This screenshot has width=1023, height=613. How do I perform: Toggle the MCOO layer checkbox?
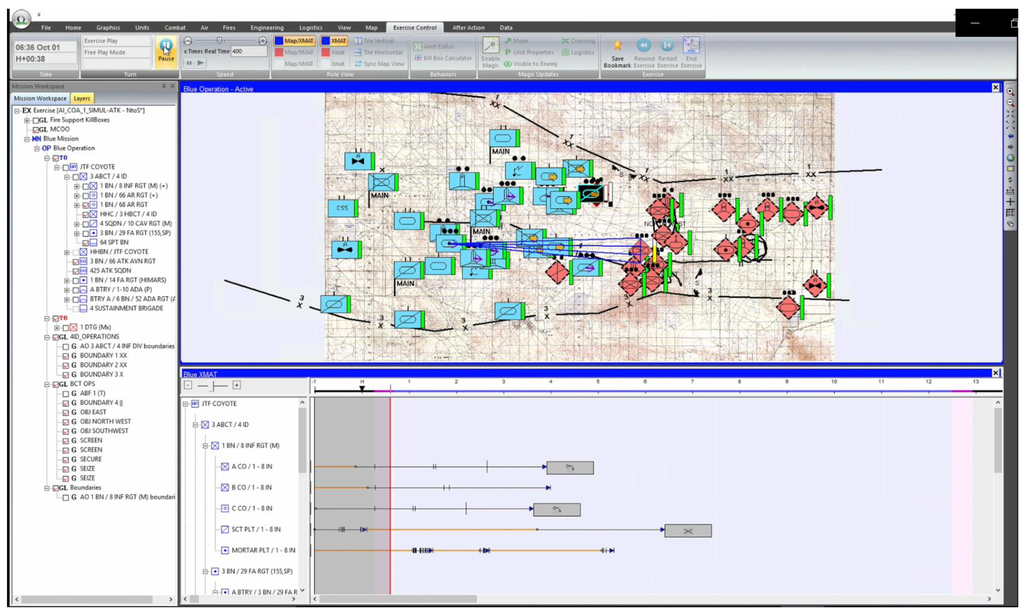(x=37, y=130)
